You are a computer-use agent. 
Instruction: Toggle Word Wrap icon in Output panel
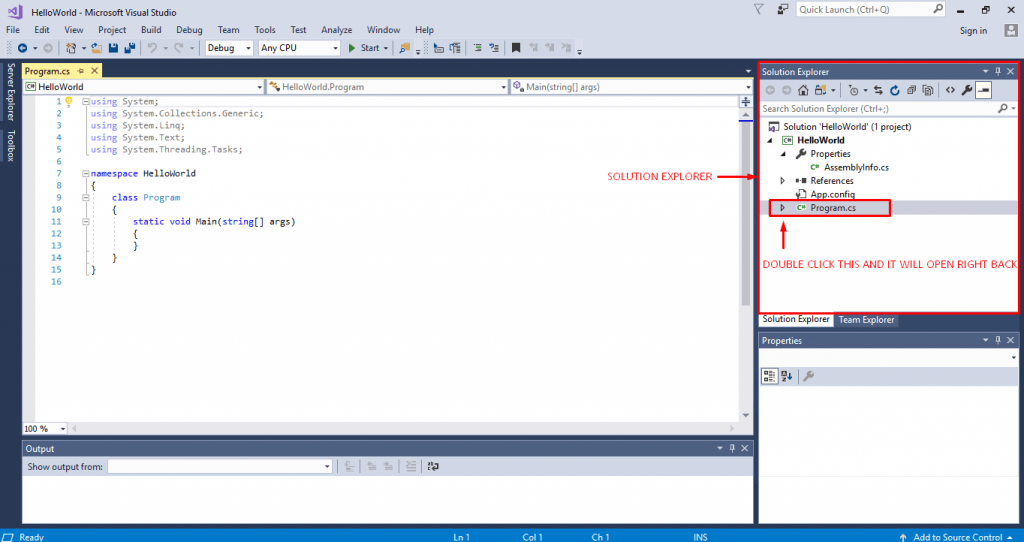(x=433, y=466)
